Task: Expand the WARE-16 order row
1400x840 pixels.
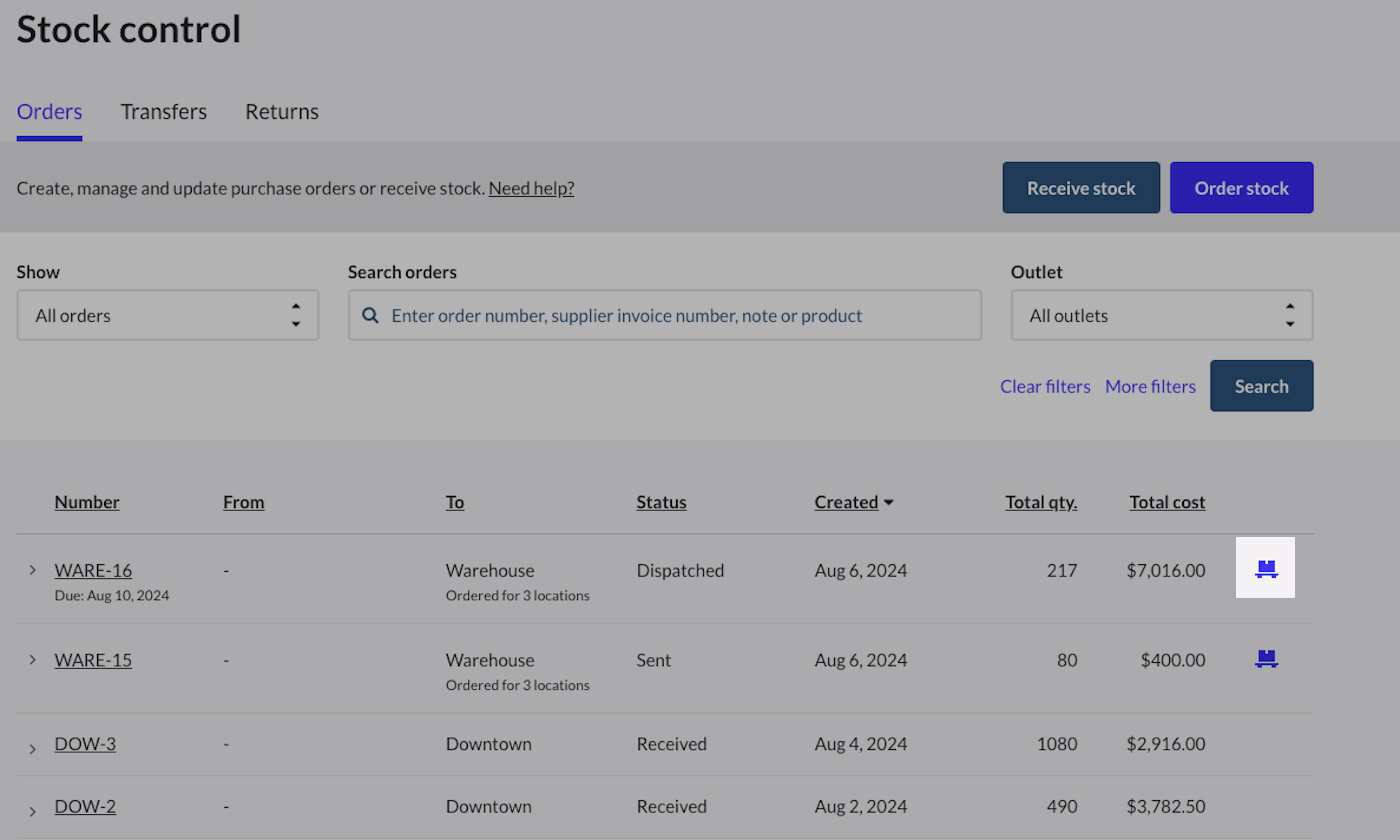Action: (x=31, y=569)
